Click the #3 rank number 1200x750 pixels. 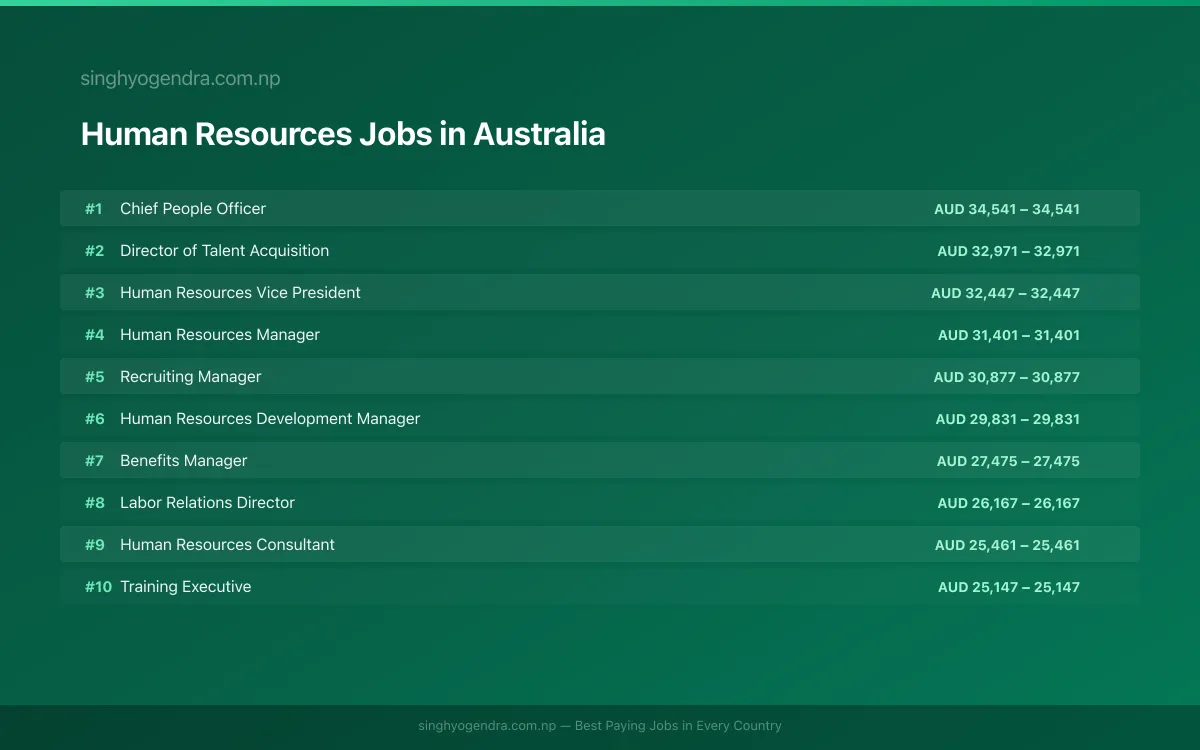coord(94,293)
